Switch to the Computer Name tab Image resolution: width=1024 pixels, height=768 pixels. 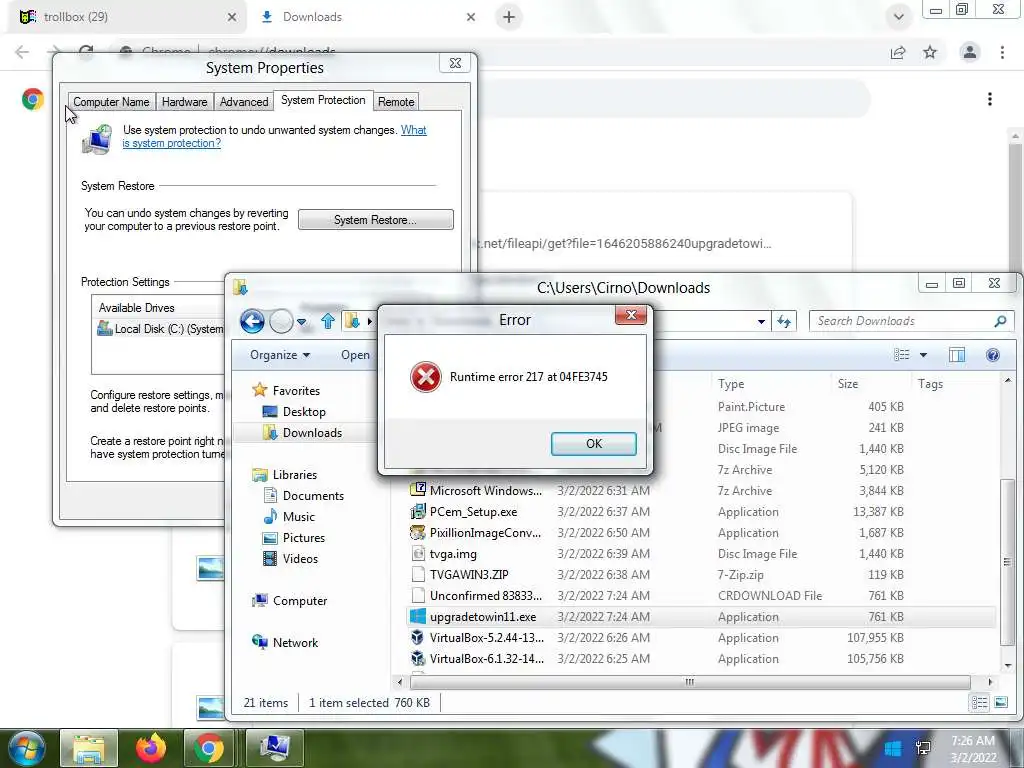click(x=111, y=102)
